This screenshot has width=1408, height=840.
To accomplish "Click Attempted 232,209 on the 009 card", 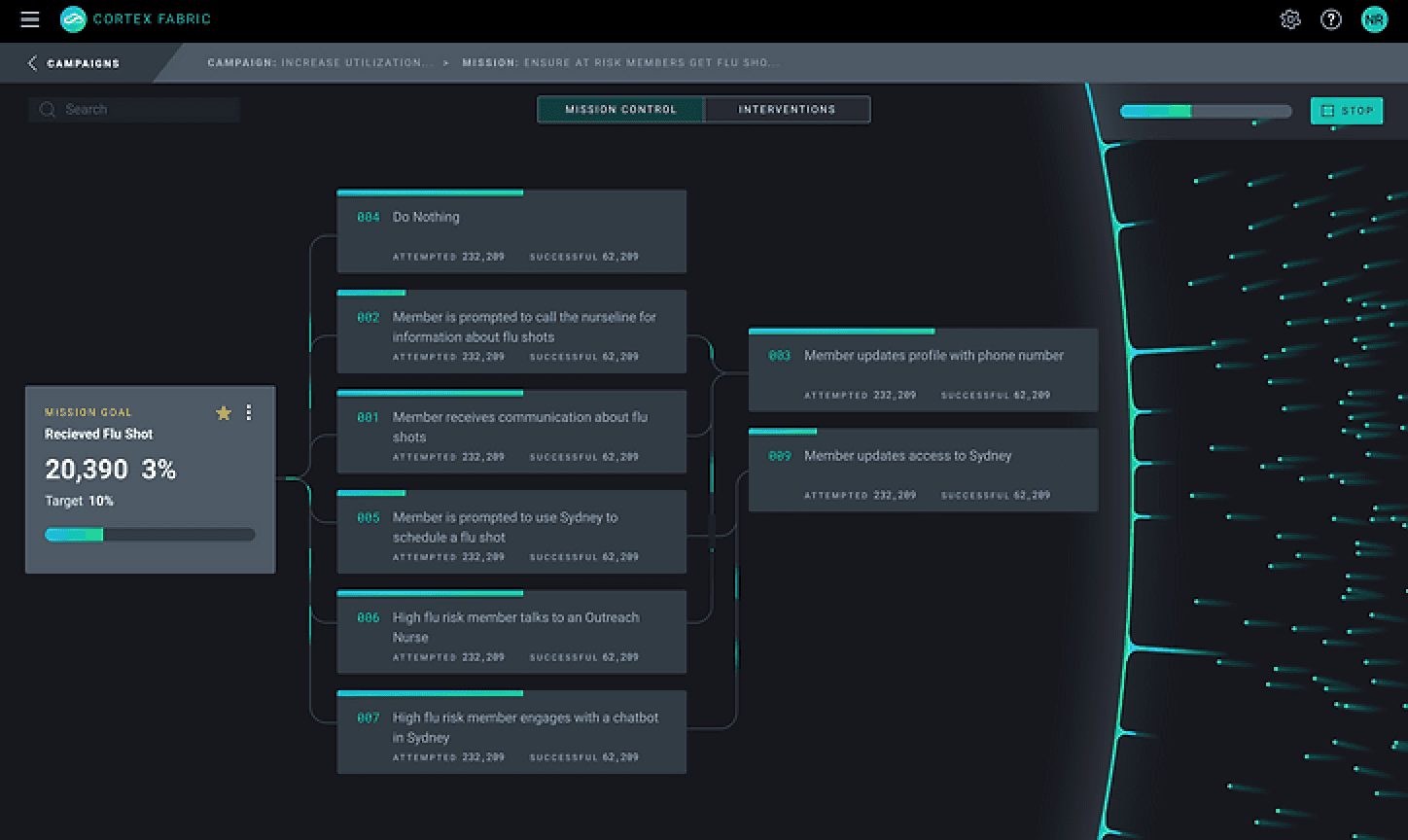I will [x=860, y=496].
